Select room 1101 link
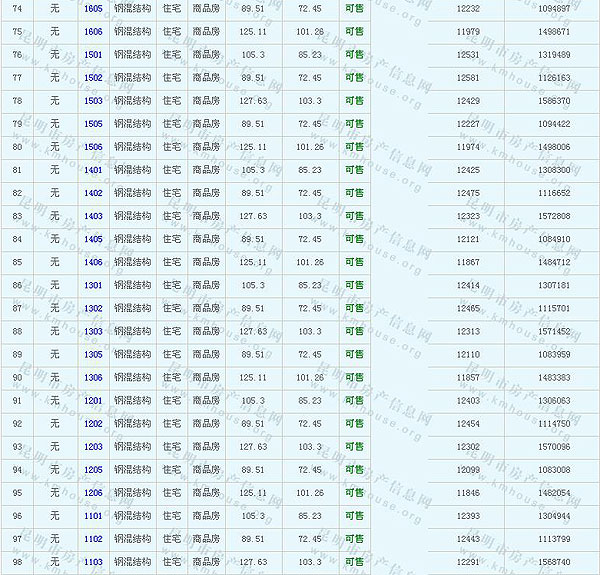Viewport: 600px width, 575px height. [93, 516]
